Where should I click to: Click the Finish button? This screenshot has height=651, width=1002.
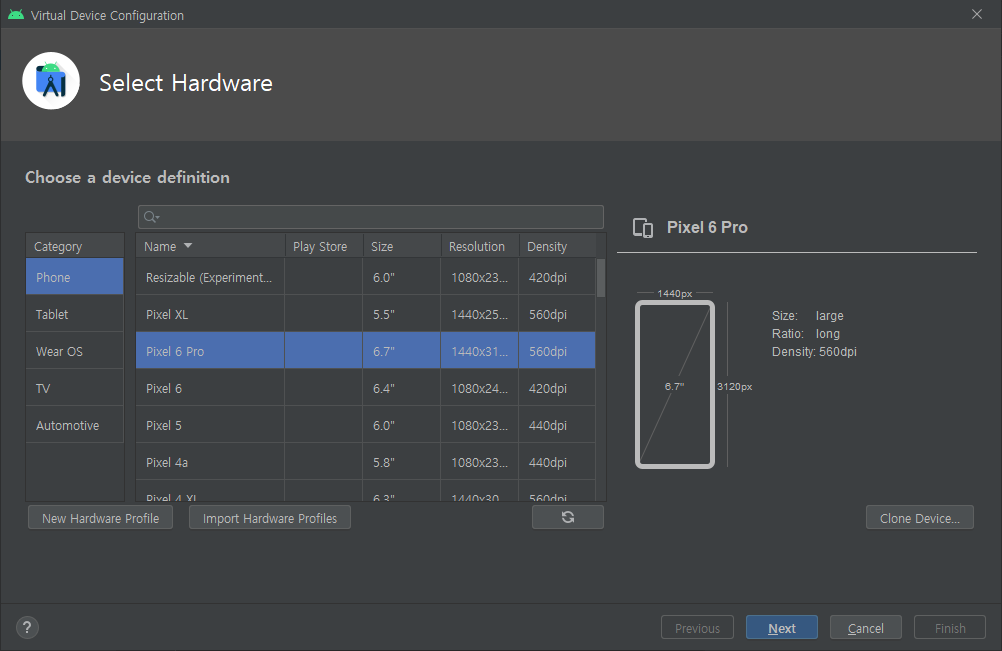pos(950,628)
